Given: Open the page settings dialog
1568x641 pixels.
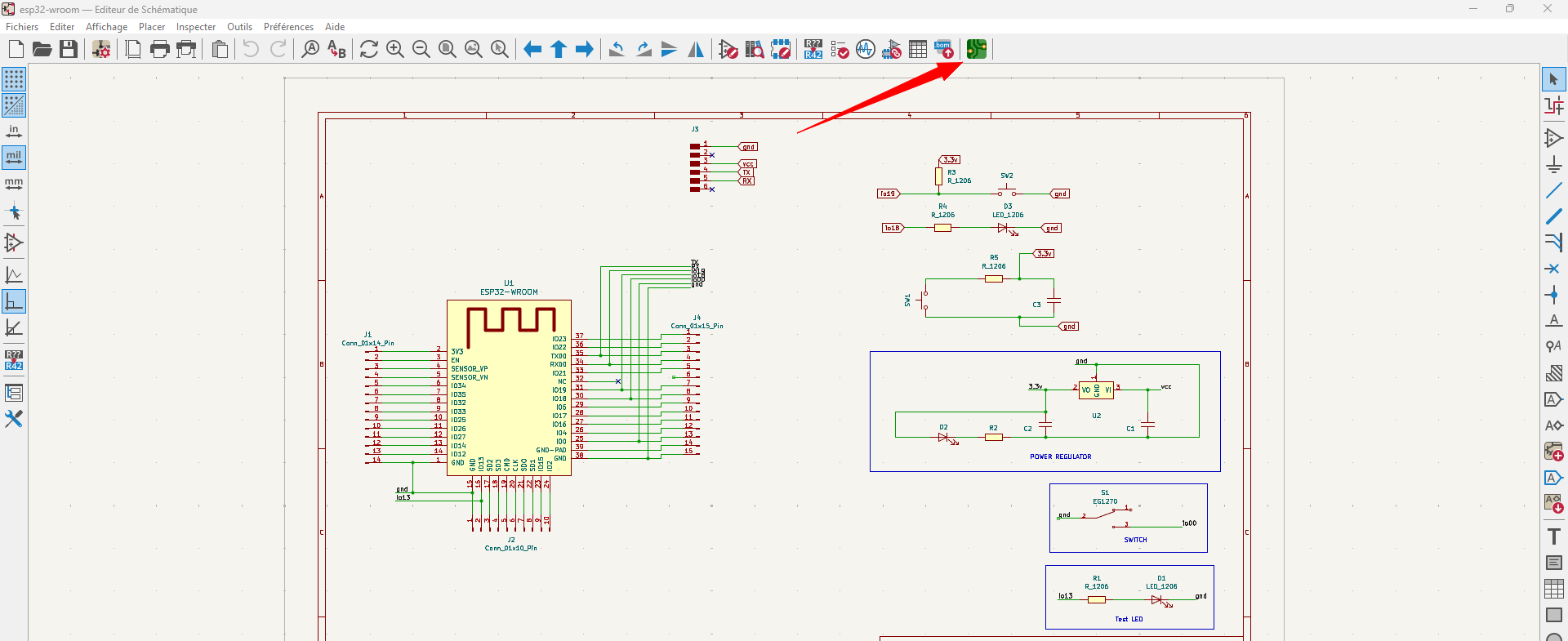Looking at the screenshot, I should [133, 50].
